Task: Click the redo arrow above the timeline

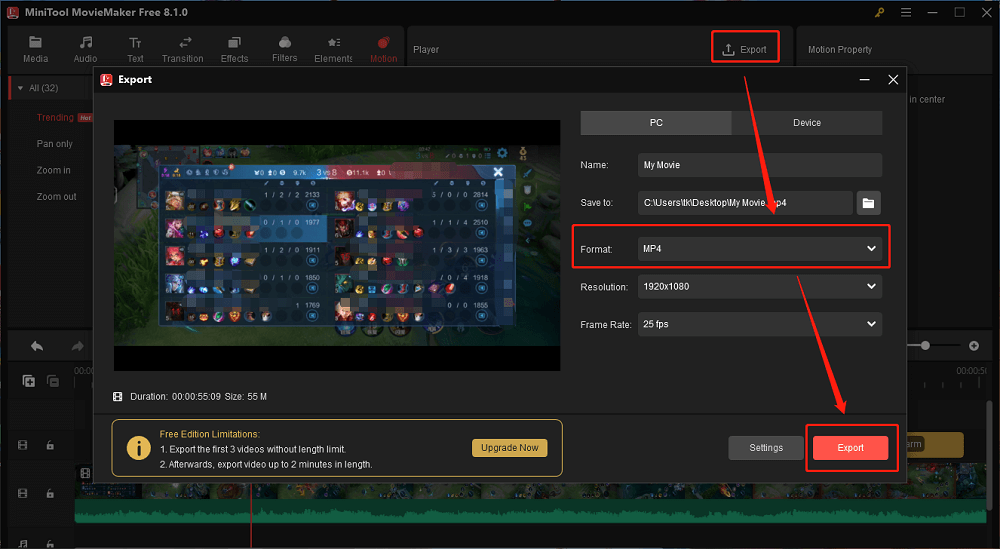Action: click(x=77, y=346)
